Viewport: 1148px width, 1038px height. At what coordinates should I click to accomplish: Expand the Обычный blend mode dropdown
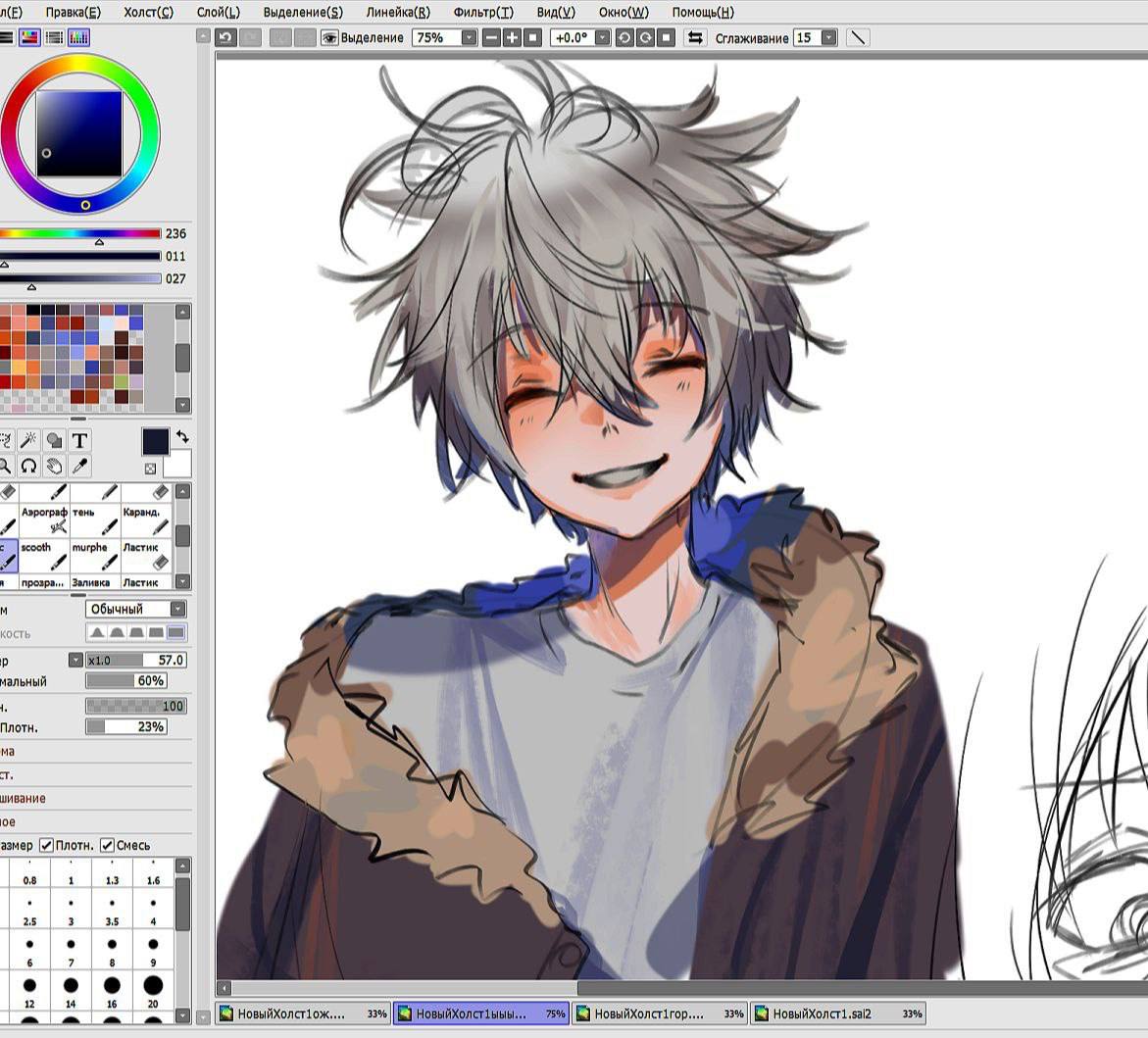tap(177, 609)
